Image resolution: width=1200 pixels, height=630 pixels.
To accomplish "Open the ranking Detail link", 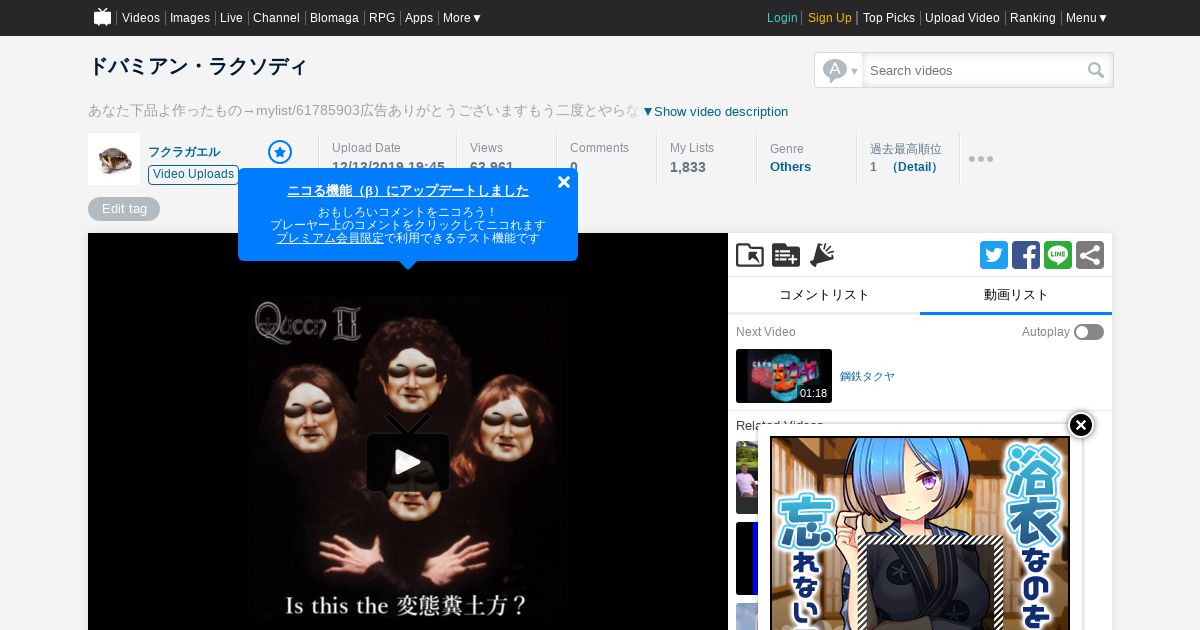I will coord(915,167).
